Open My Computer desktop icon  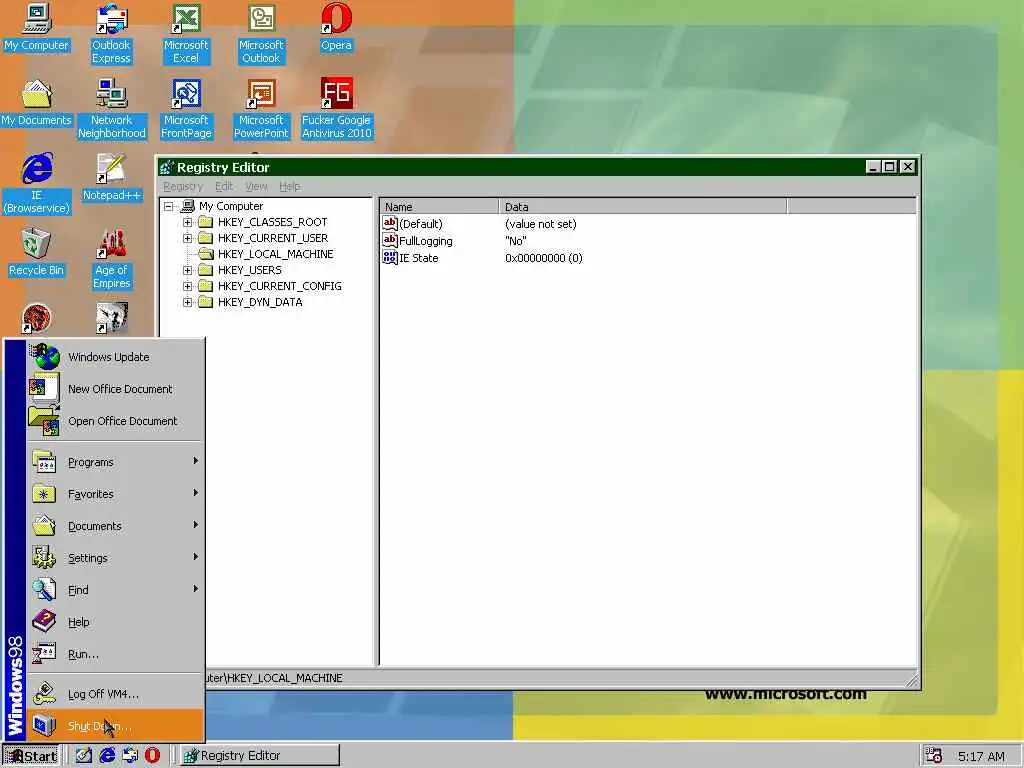[x=37, y=28]
